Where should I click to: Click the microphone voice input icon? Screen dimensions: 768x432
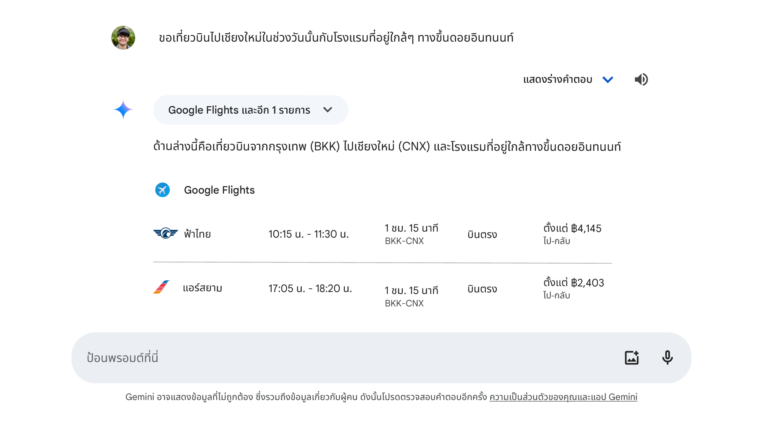coord(667,358)
